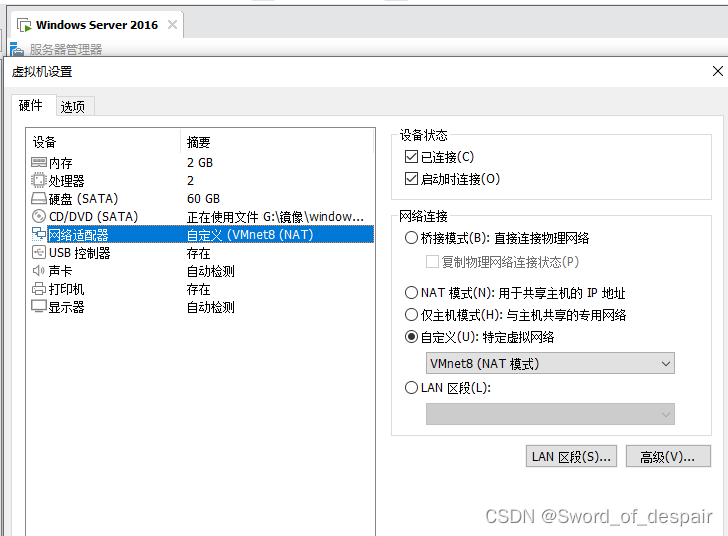
Task: Click the printer (打印机) icon
Action: [x=39, y=289]
